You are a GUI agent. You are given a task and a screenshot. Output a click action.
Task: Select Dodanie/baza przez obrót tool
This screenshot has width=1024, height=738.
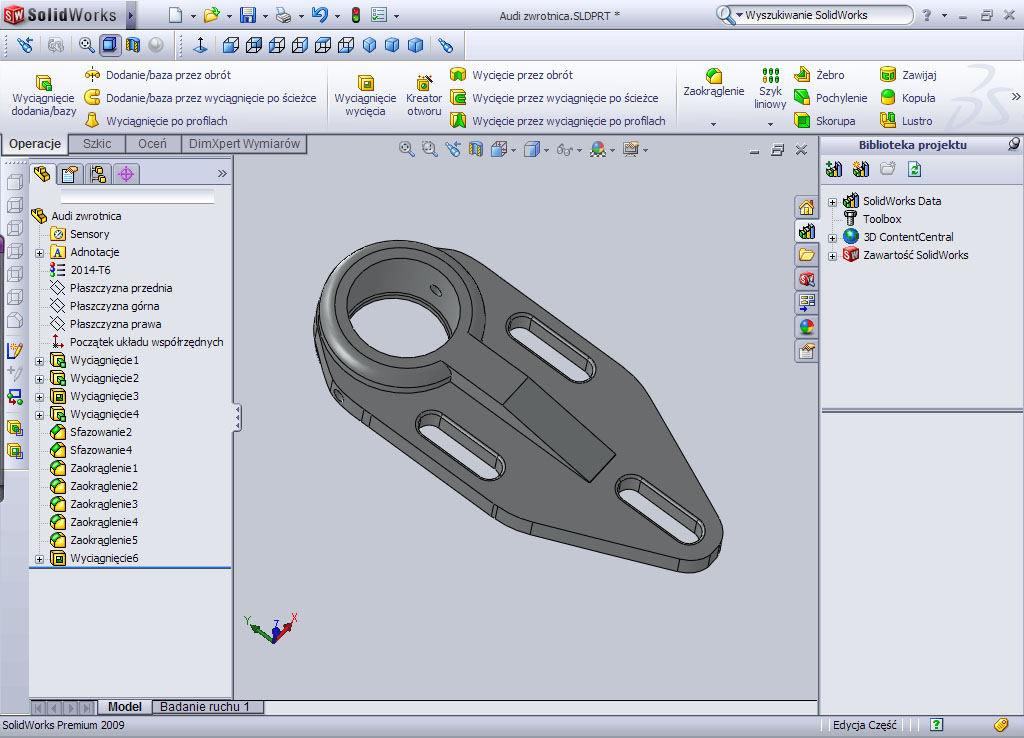157,75
